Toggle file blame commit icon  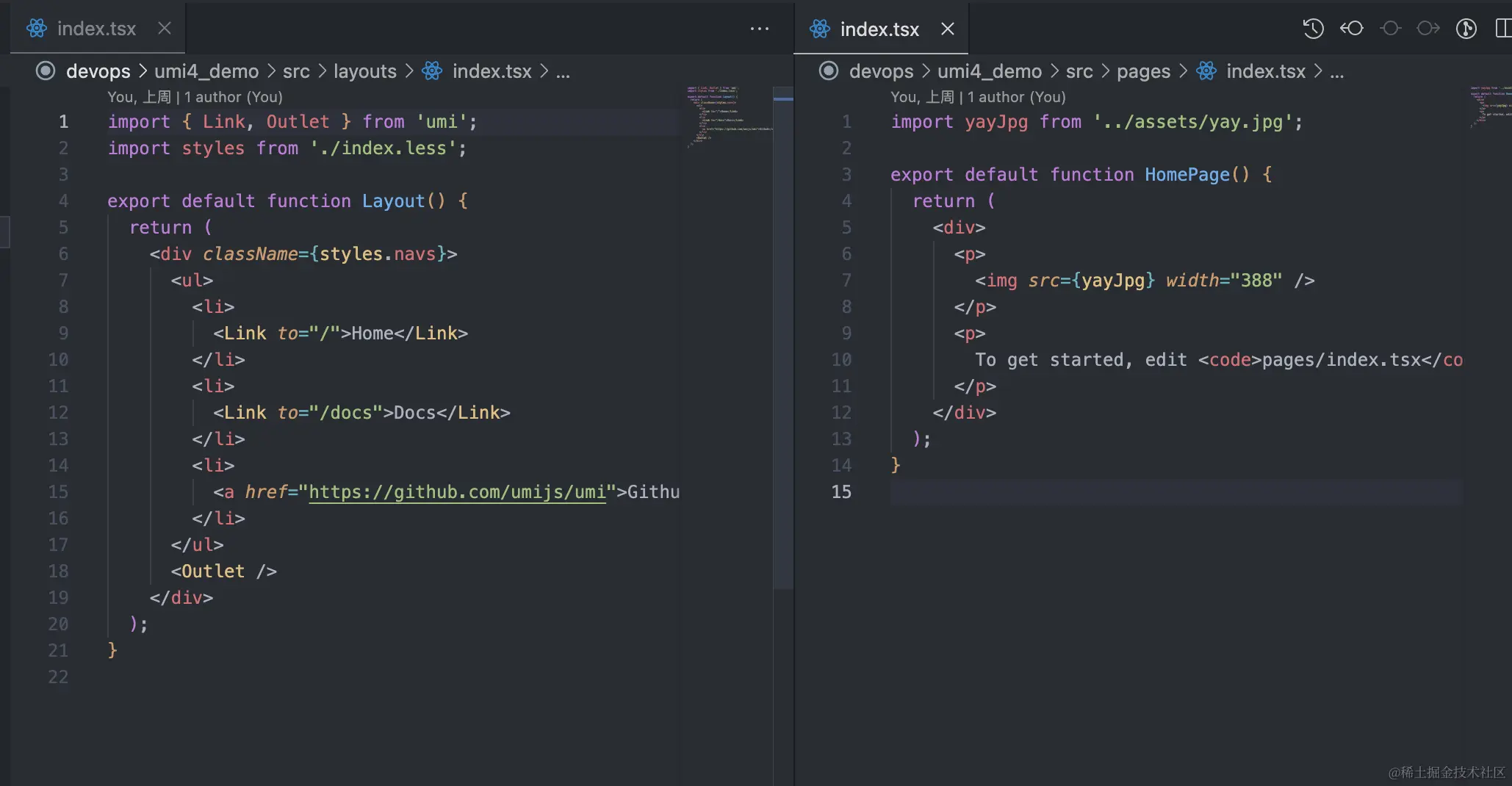[1390, 29]
